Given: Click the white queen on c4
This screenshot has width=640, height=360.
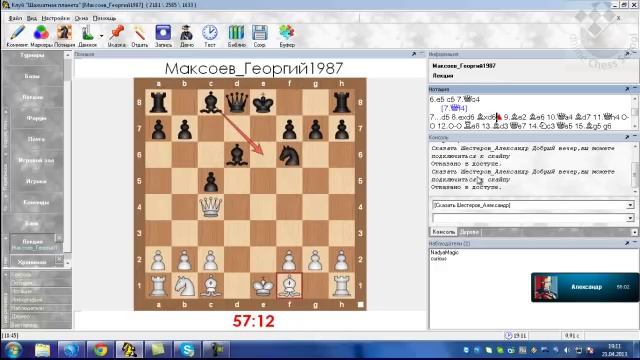Looking at the screenshot, I should point(211,207).
